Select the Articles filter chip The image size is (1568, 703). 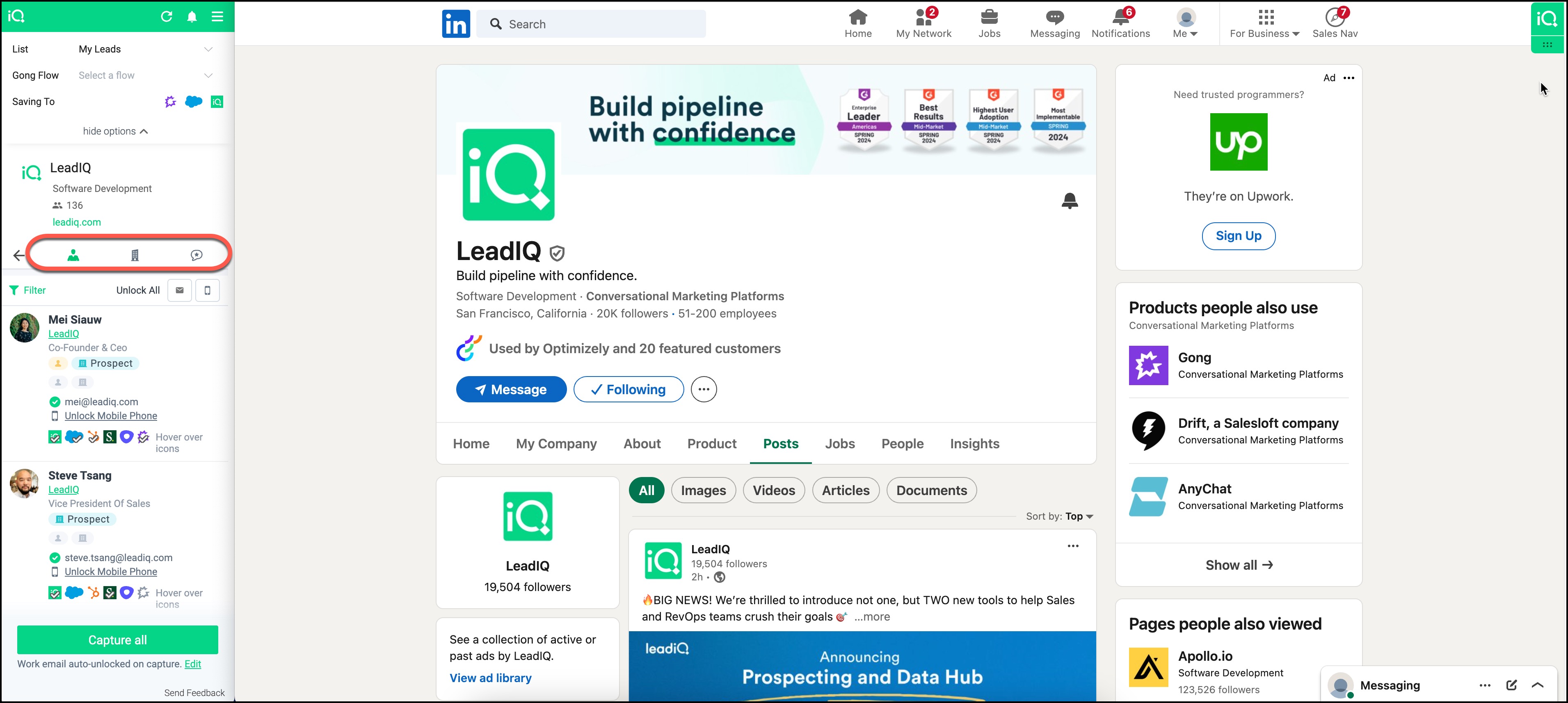point(846,491)
